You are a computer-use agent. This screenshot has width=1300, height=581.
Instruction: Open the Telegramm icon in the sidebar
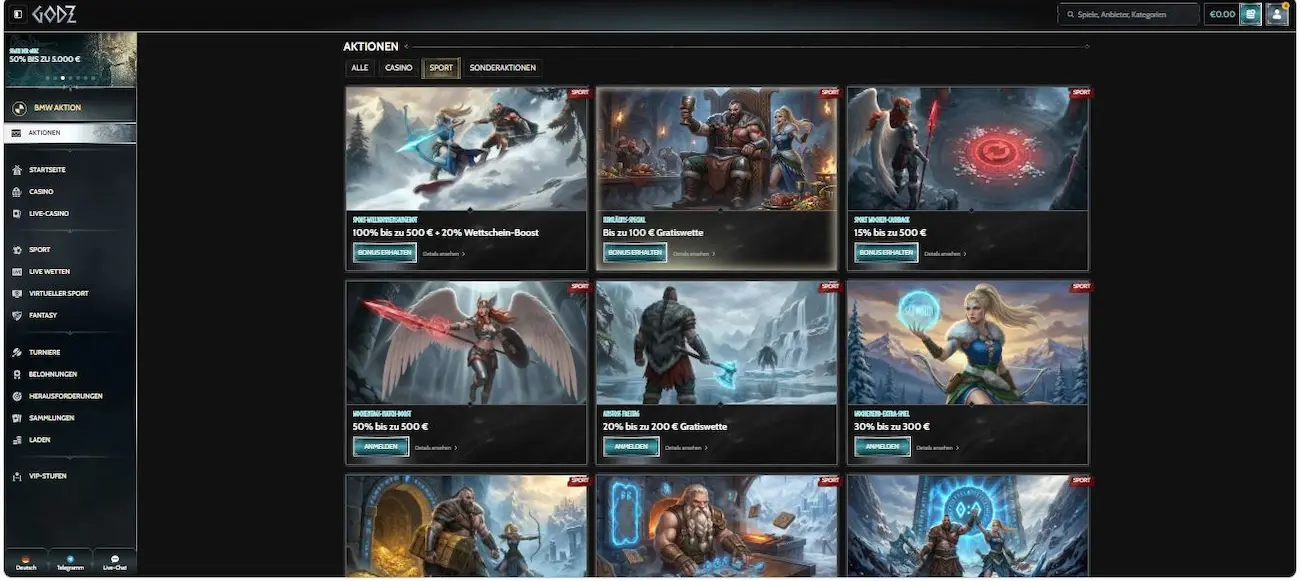pyautogui.click(x=70, y=562)
